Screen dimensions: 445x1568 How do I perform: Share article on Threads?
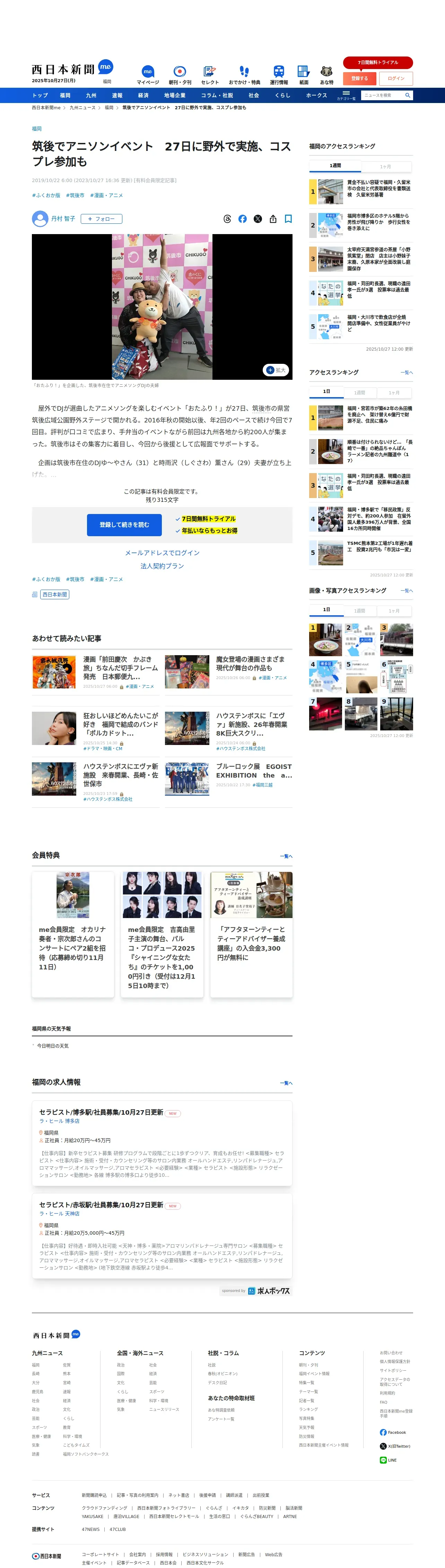227,219
